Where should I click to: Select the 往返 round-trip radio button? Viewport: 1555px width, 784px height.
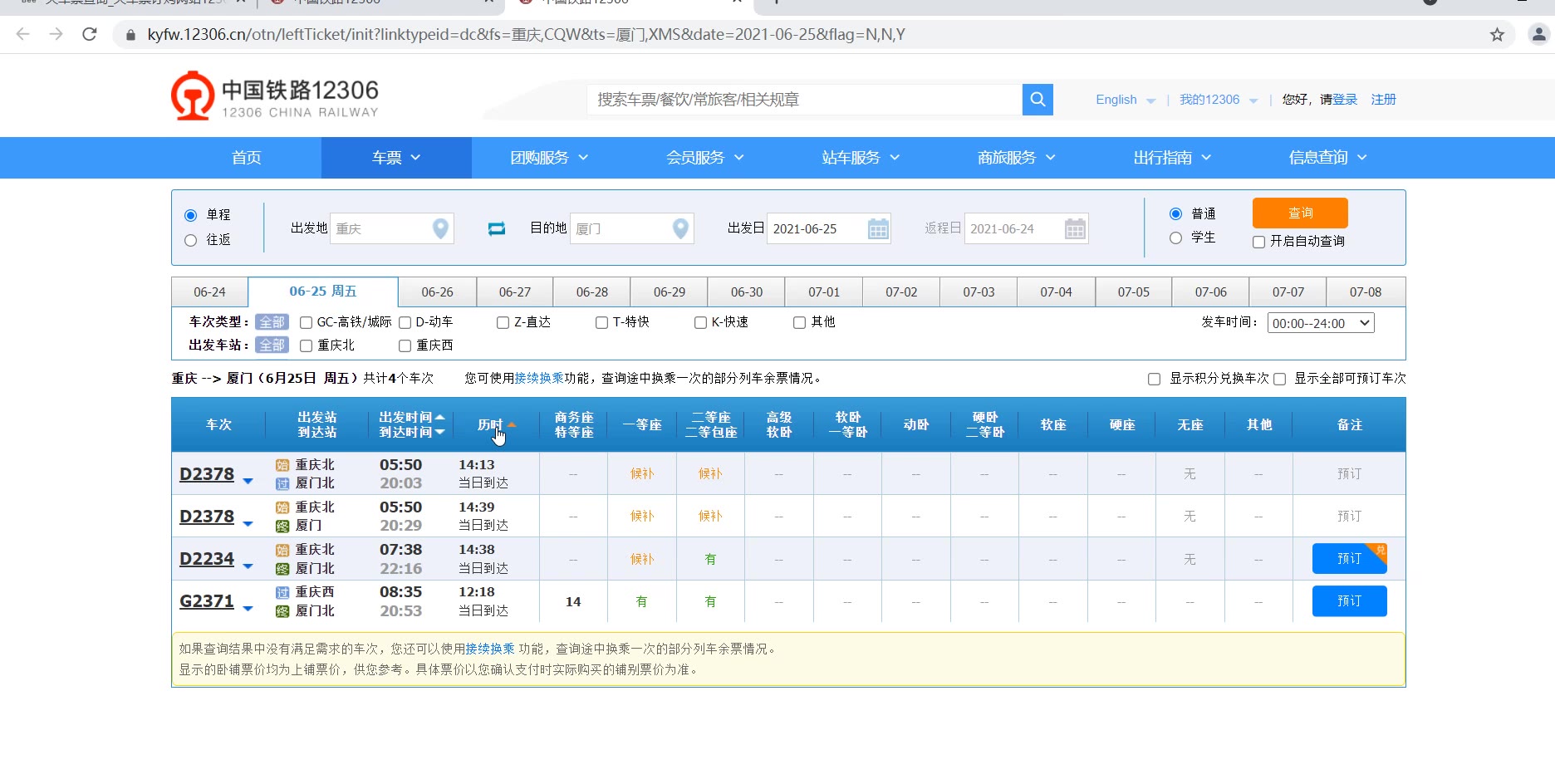click(191, 240)
